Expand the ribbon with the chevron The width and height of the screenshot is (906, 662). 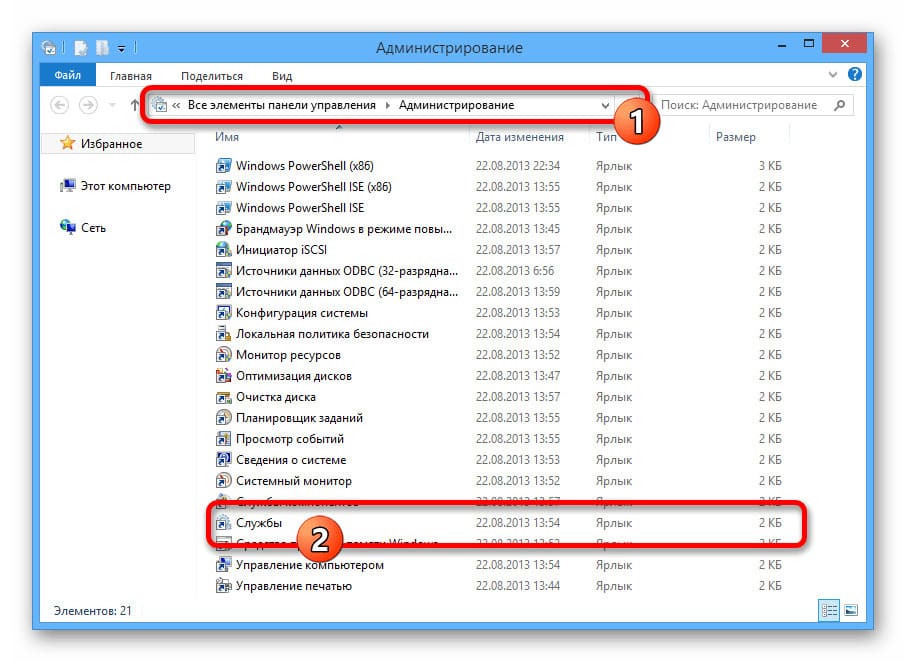tap(833, 75)
